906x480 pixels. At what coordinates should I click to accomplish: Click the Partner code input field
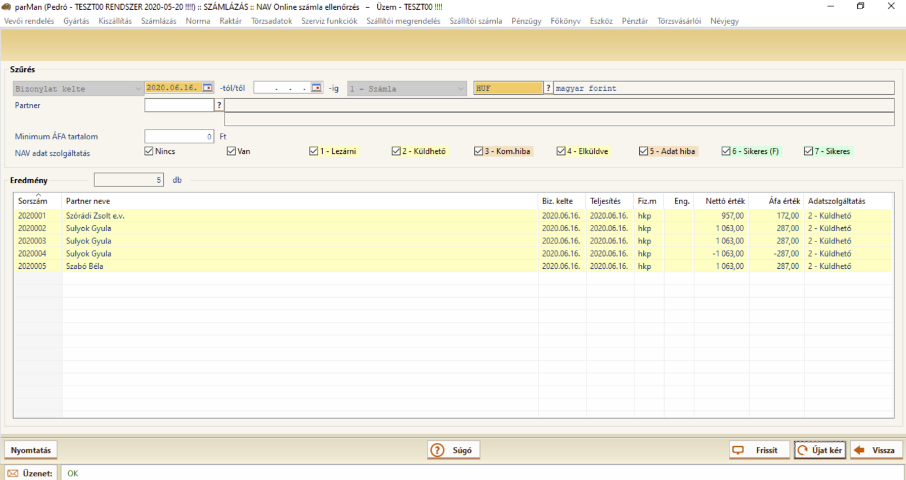179,105
